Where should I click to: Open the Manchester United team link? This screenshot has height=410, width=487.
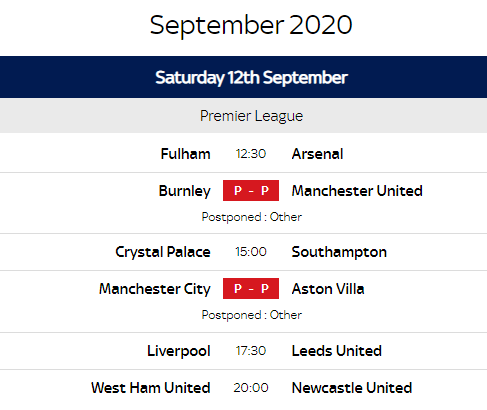[x=357, y=191]
